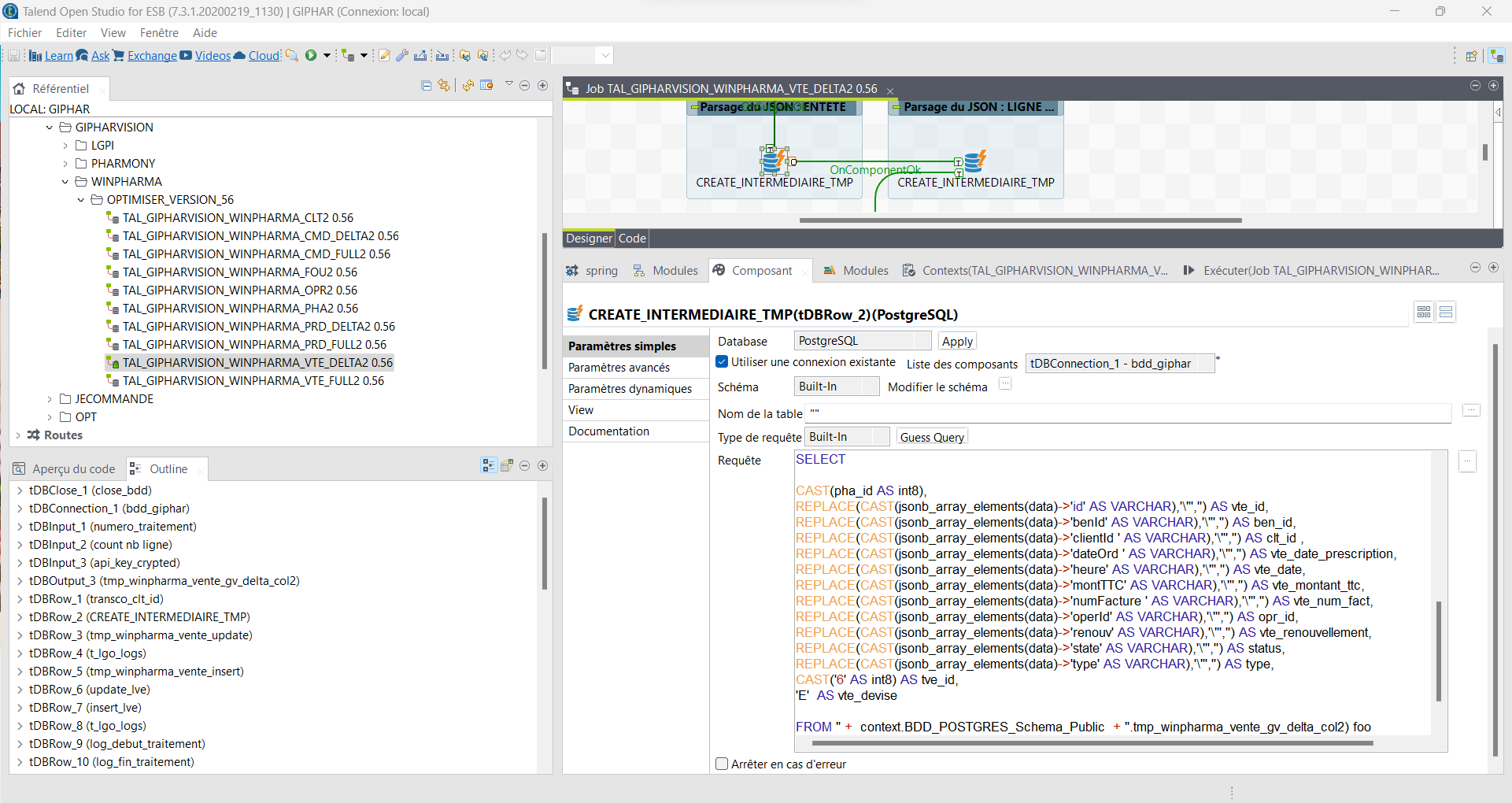The image size is (1512, 803).
Task: Uncheck 'Utiliser une connexion existante' checkbox
Action: pos(722,362)
